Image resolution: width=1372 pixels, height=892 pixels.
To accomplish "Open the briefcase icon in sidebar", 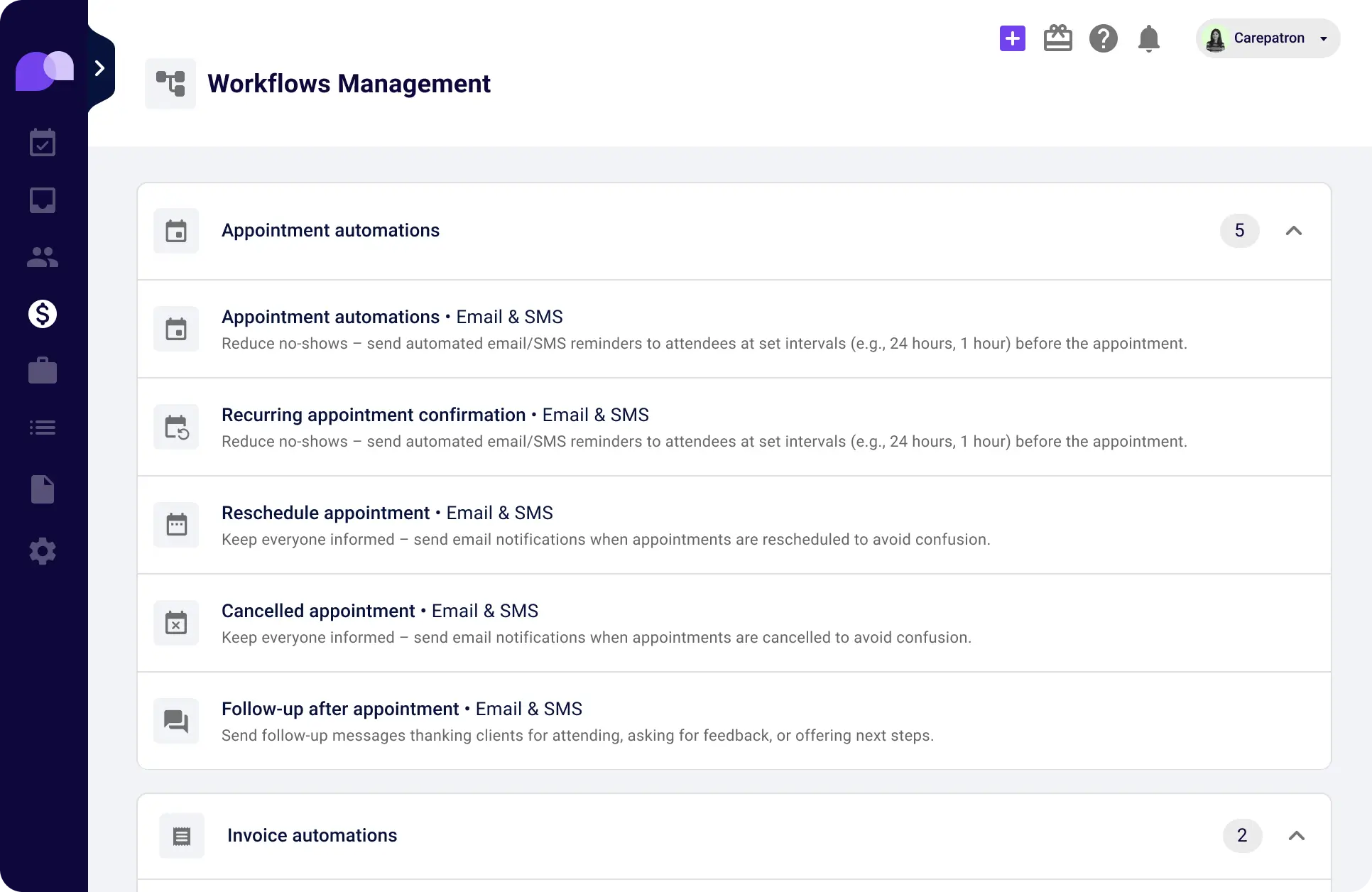I will pyautogui.click(x=43, y=371).
